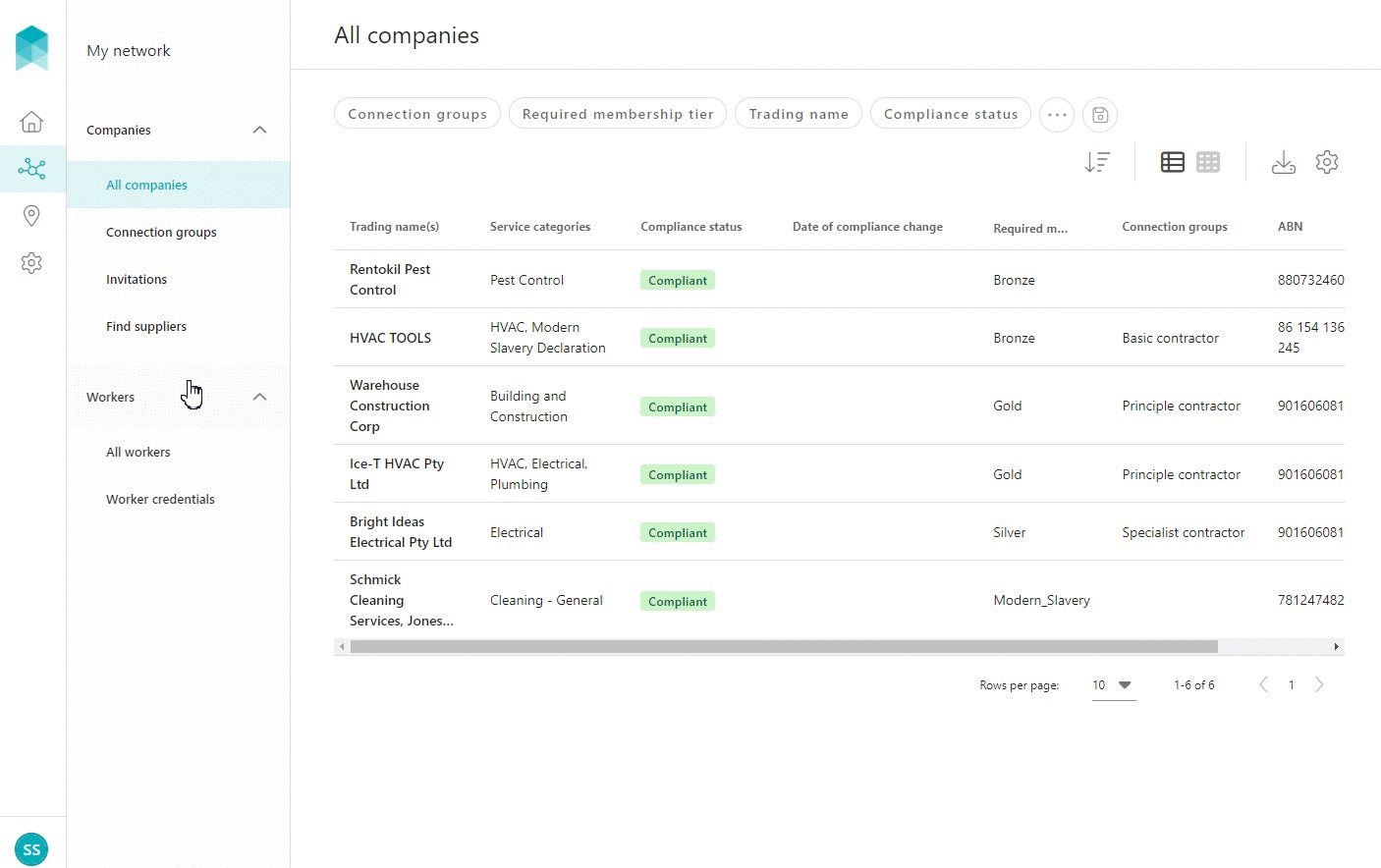Show more filters ellipsis button
This screenshot has width=1381, height=868.
point(1057,115)
